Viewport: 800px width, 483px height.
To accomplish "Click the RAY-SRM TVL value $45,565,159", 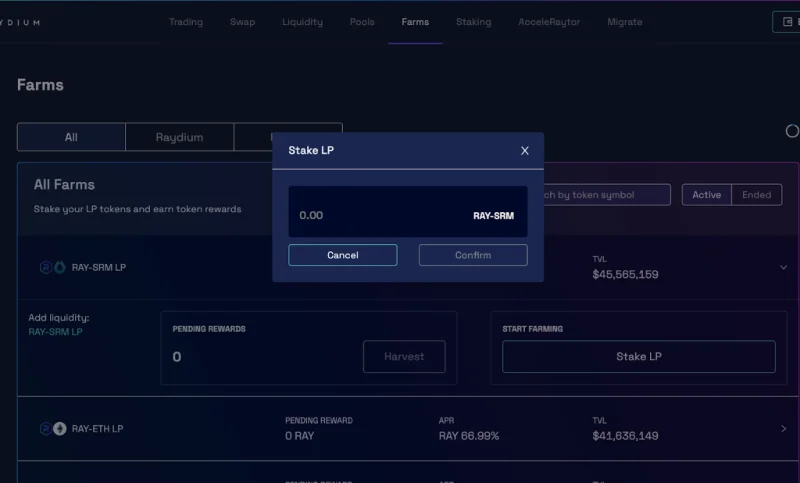I will tap(625, 274).
